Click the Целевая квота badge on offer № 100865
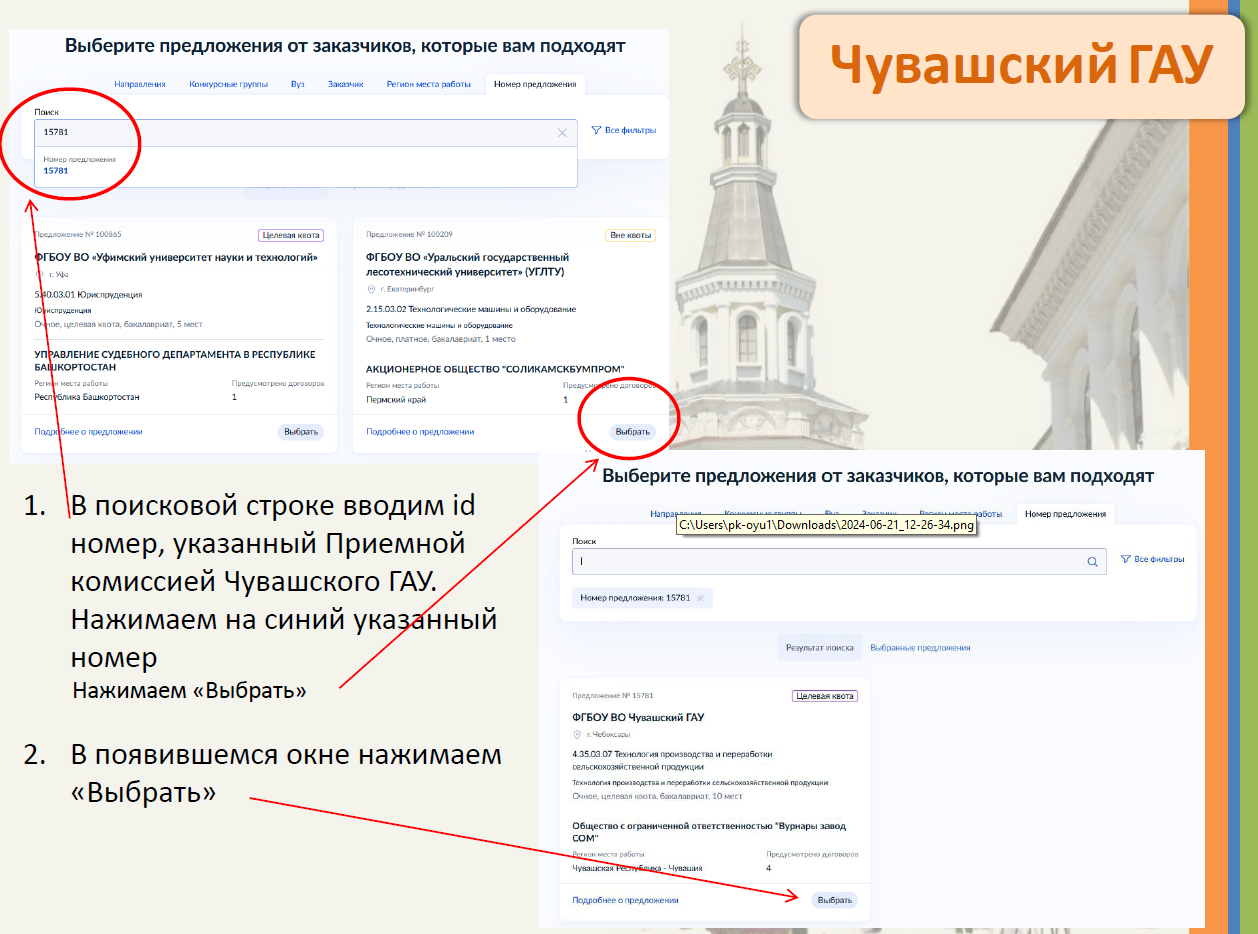 pos(291,235)
